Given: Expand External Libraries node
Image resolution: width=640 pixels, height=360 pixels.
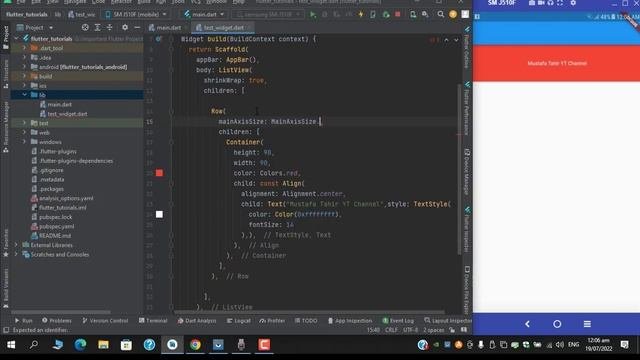Looking at the screenshot, I should [x=16, y=245].
